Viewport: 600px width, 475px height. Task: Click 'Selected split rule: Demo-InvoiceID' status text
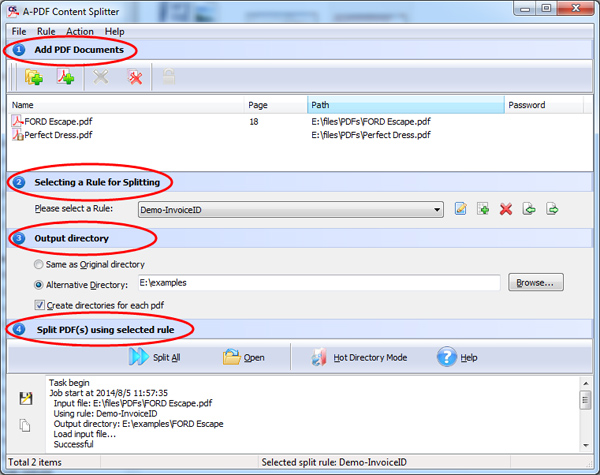point(334,462)
